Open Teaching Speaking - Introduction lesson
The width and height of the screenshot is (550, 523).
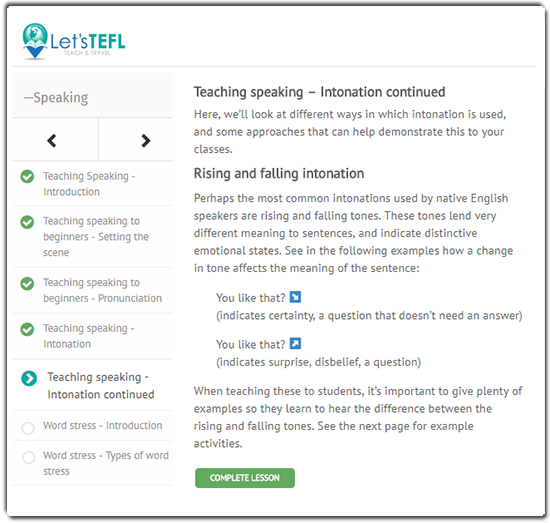89,184
